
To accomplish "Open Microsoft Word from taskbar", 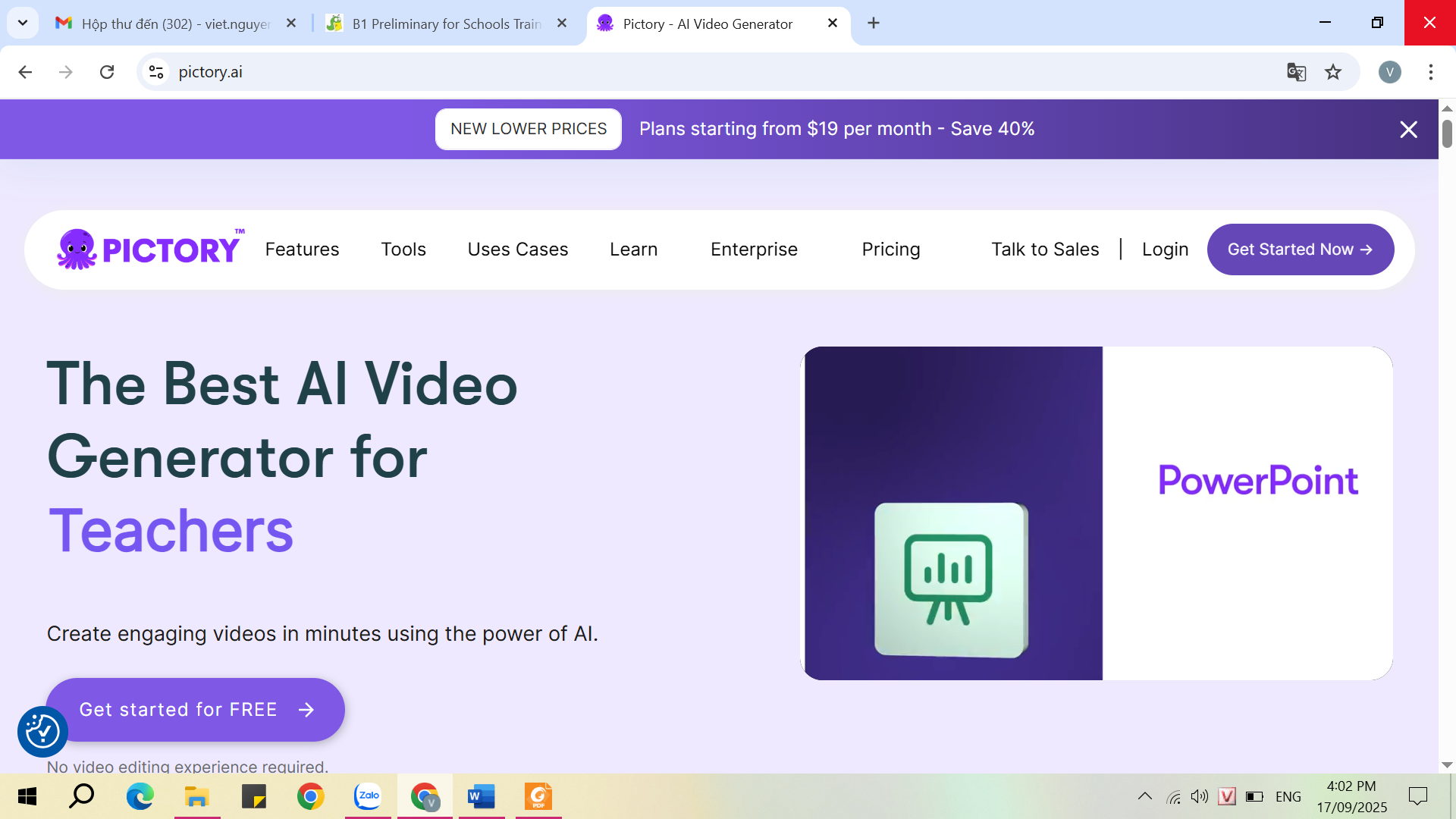I will 482,796.
